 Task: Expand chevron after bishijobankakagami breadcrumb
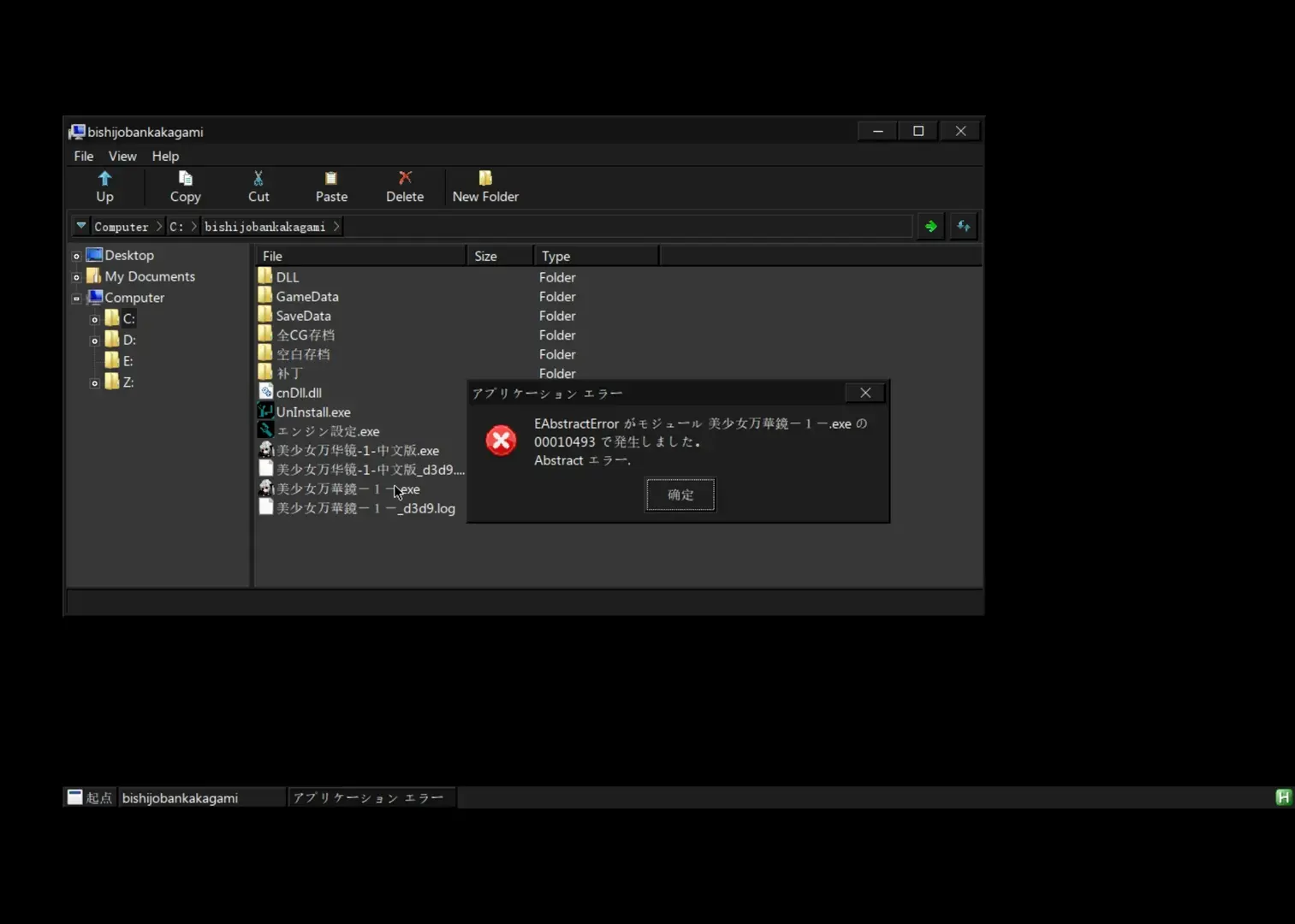click(336, 227)
